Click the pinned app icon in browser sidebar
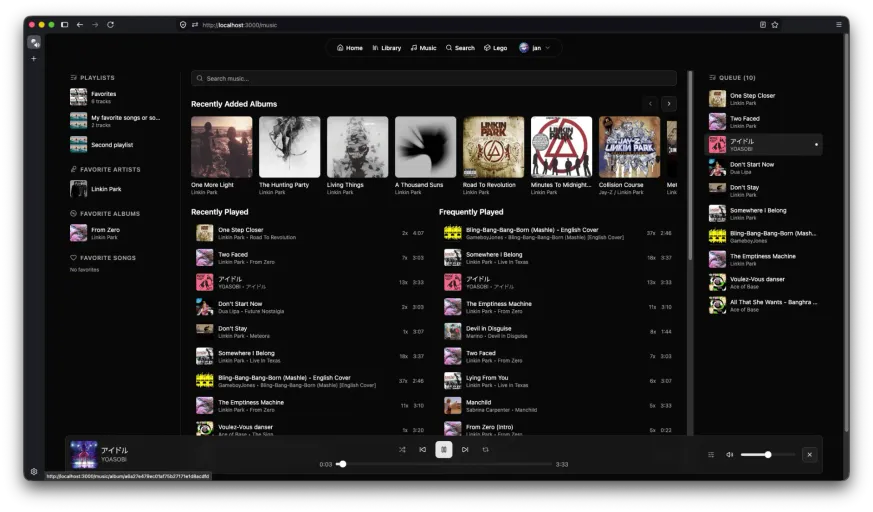 (35, 42)
